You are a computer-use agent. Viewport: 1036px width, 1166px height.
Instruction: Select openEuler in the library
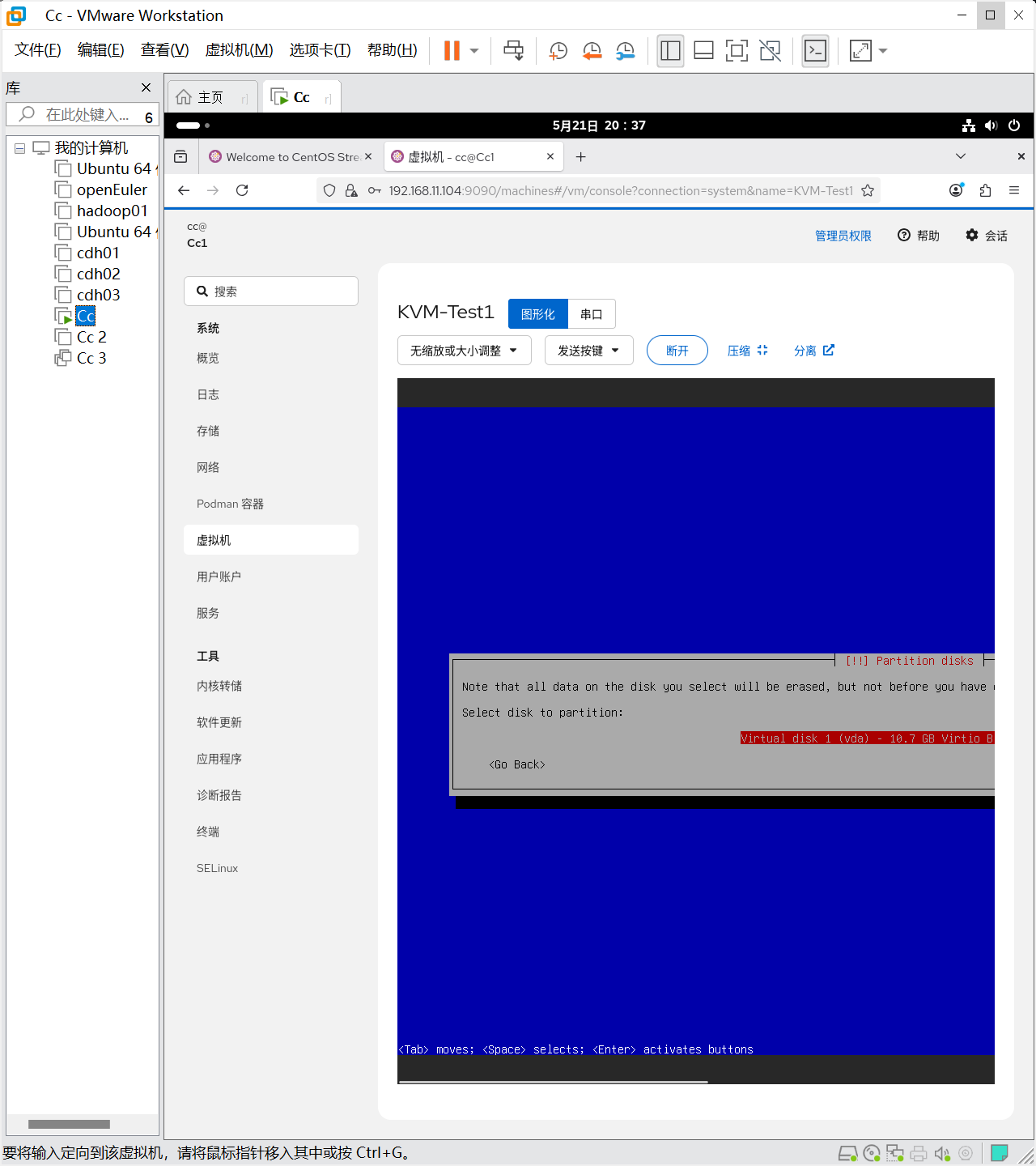click(x=112, y=190)
